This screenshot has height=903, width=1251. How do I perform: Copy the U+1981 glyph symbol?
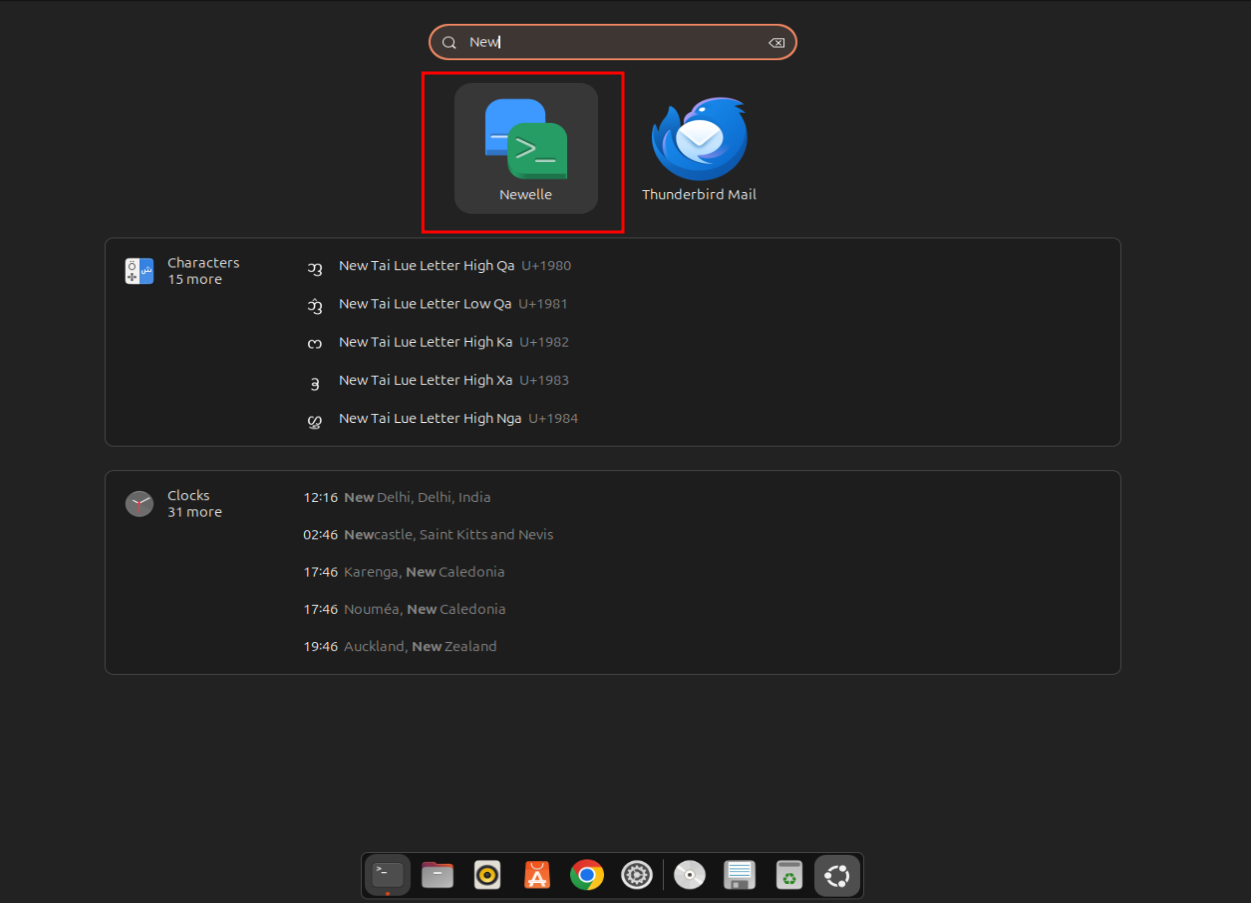pos(315,305)
